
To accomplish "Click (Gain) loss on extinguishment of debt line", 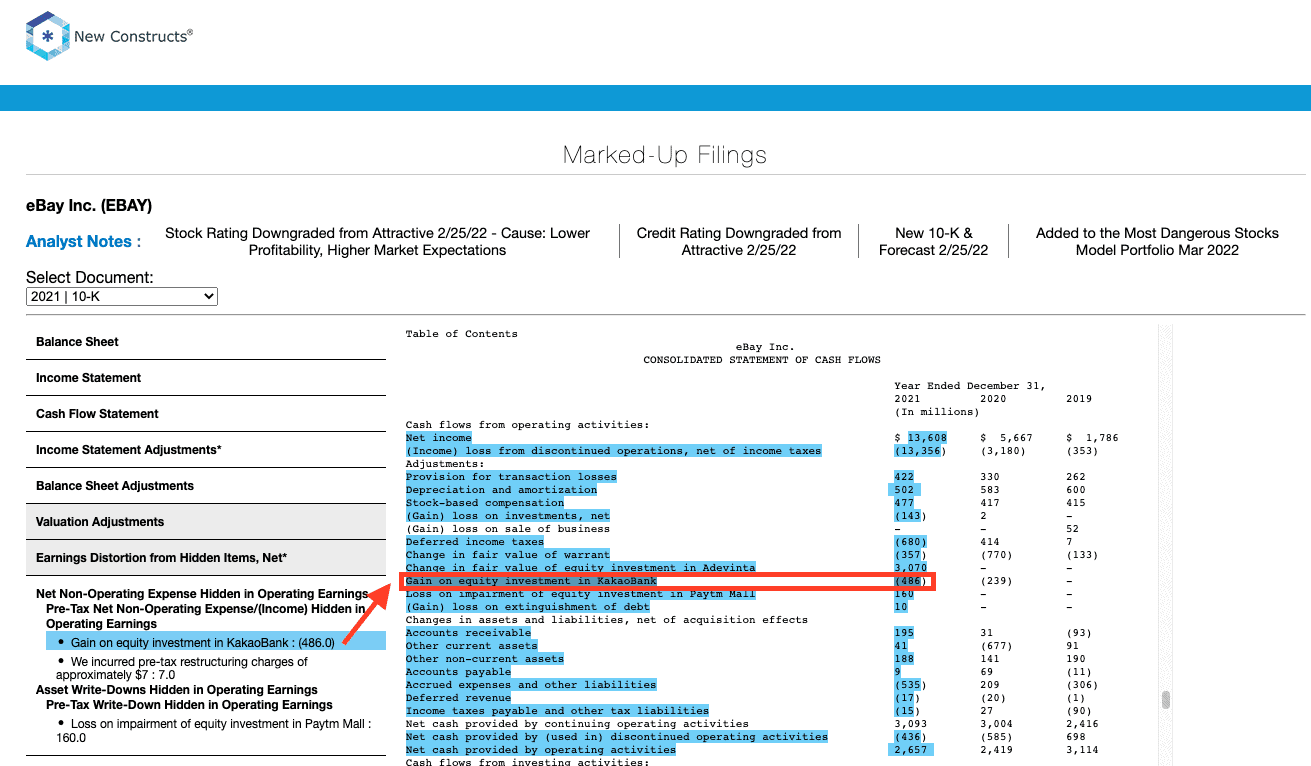I will (x=528, y=607).
